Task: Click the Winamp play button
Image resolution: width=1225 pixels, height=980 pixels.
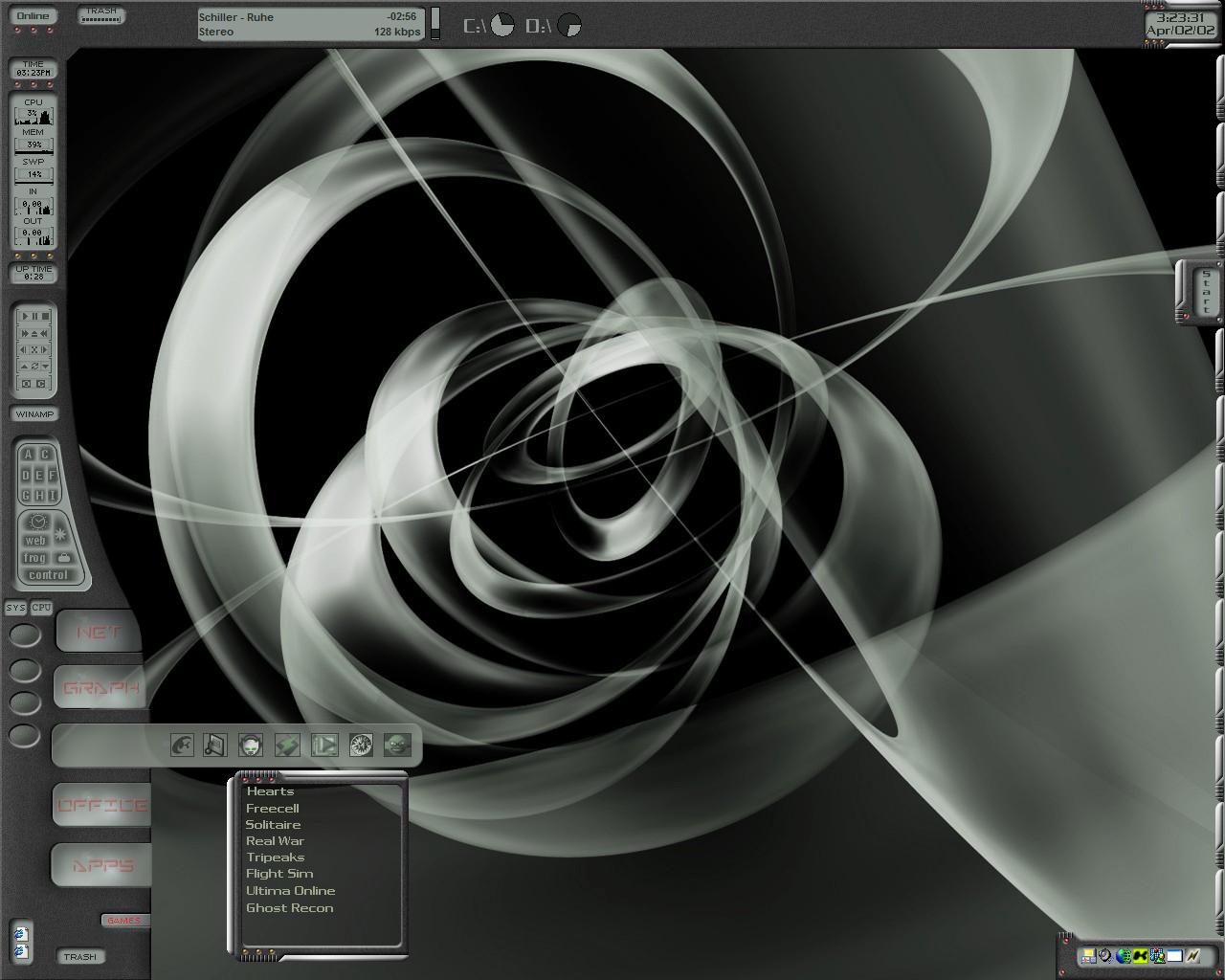Action: [26, 317]
